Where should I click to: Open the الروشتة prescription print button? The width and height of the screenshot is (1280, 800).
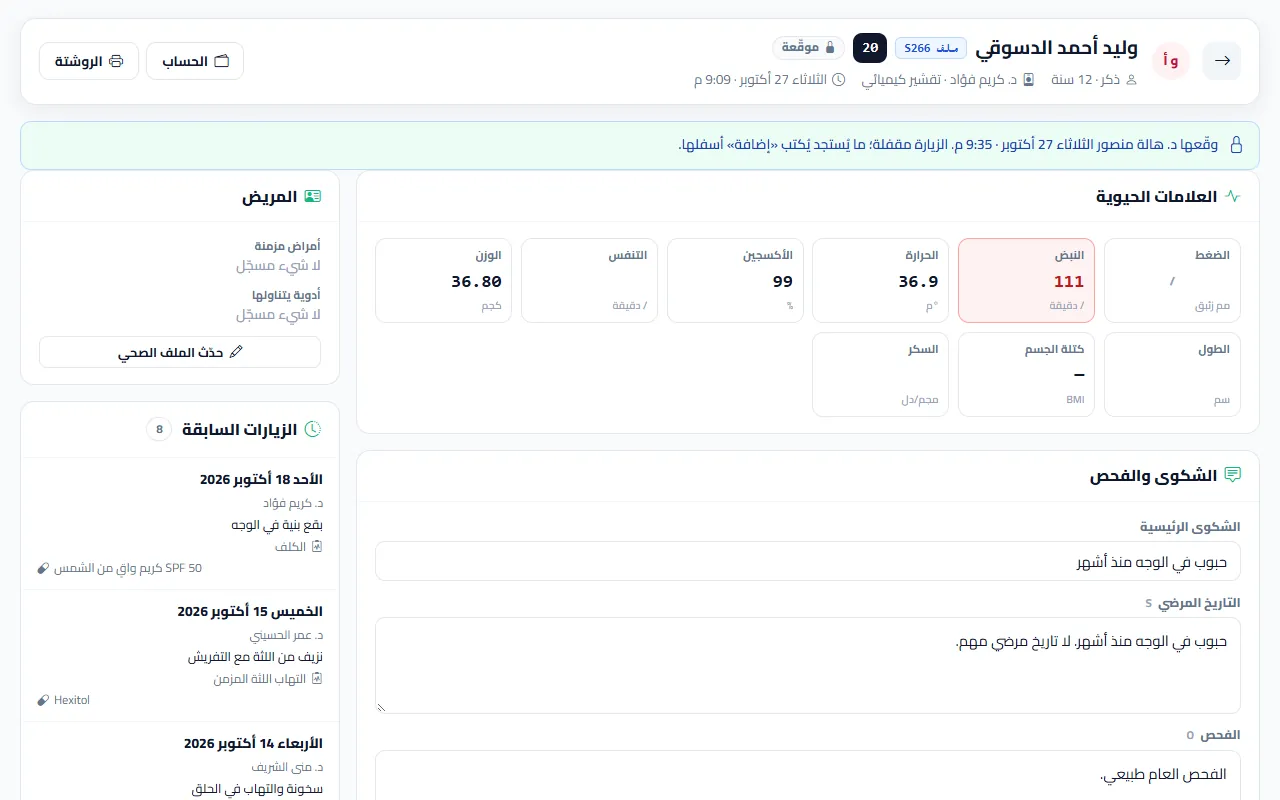pyautogui.click(x=89, y=61)
